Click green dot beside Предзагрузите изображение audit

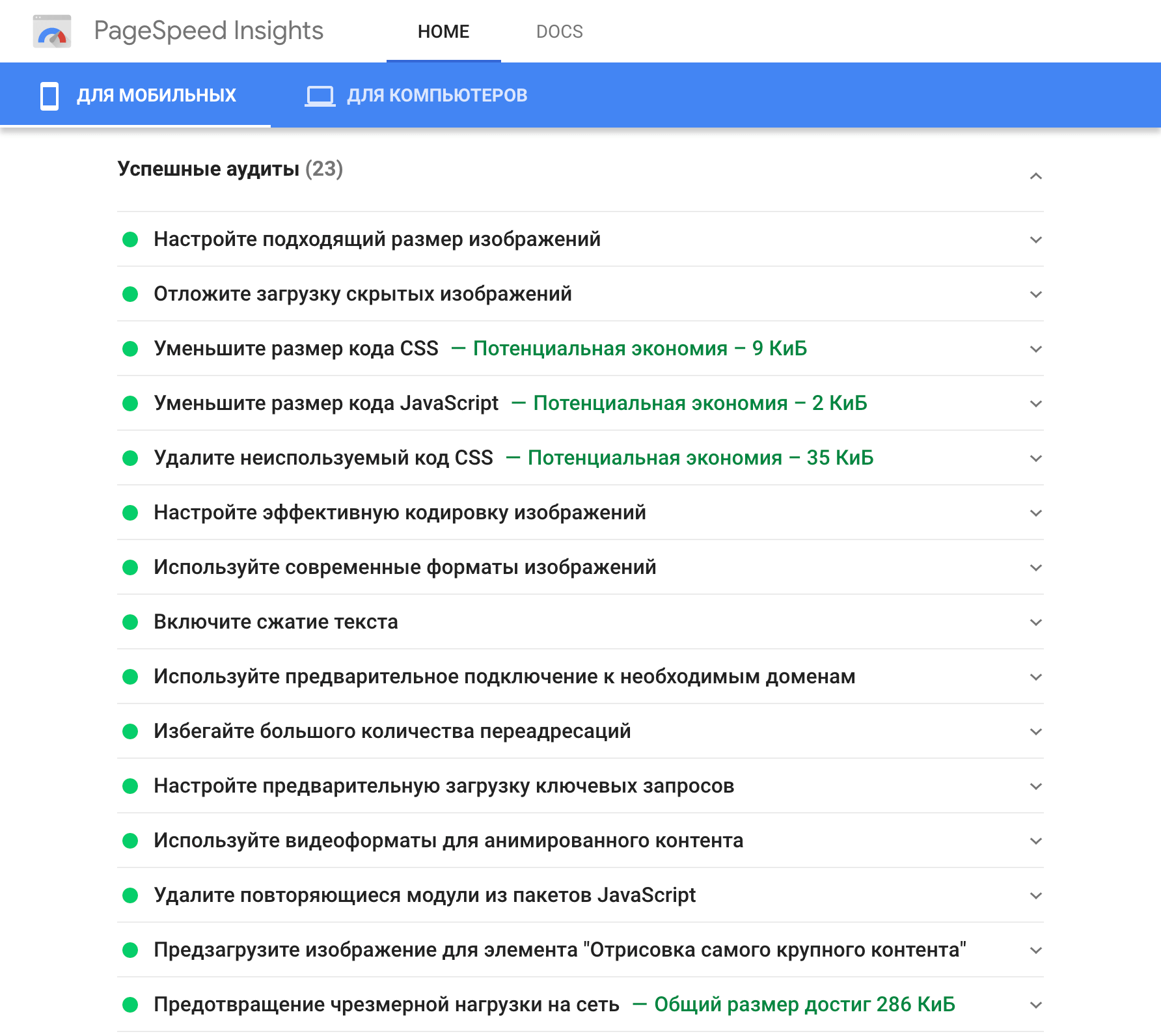[130, 950]
